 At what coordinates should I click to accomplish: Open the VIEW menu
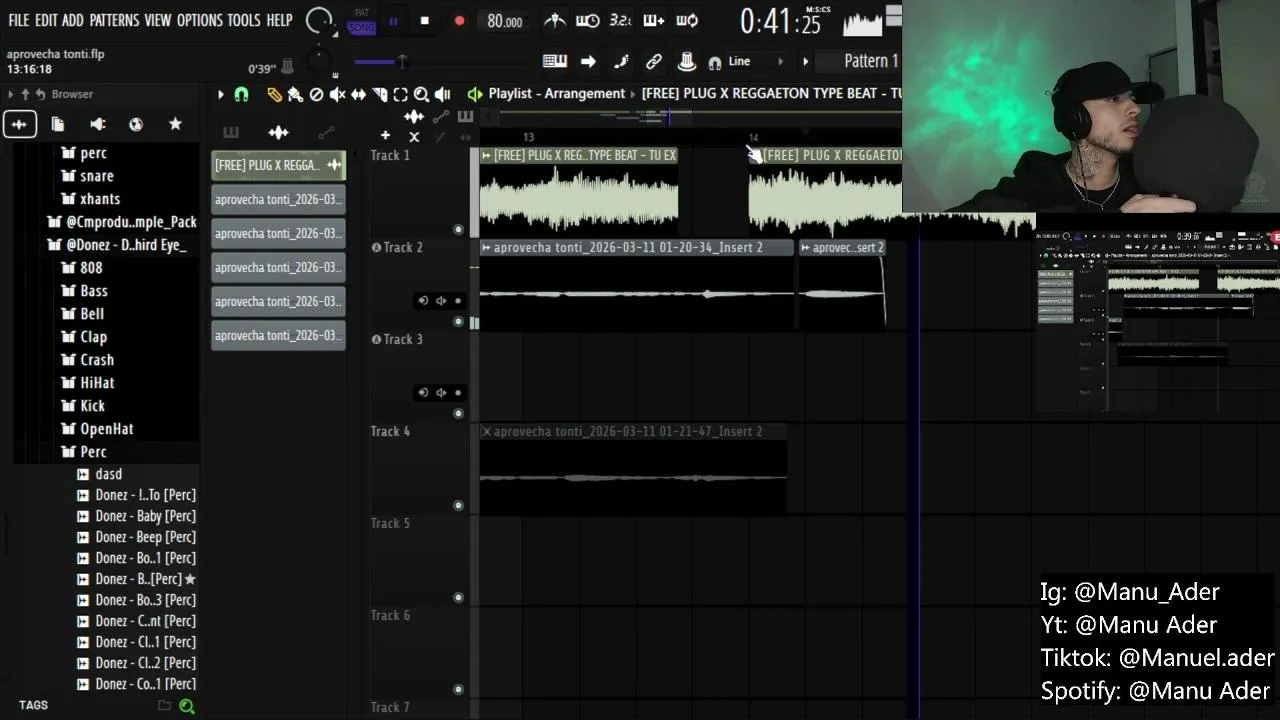coord(158,20)
